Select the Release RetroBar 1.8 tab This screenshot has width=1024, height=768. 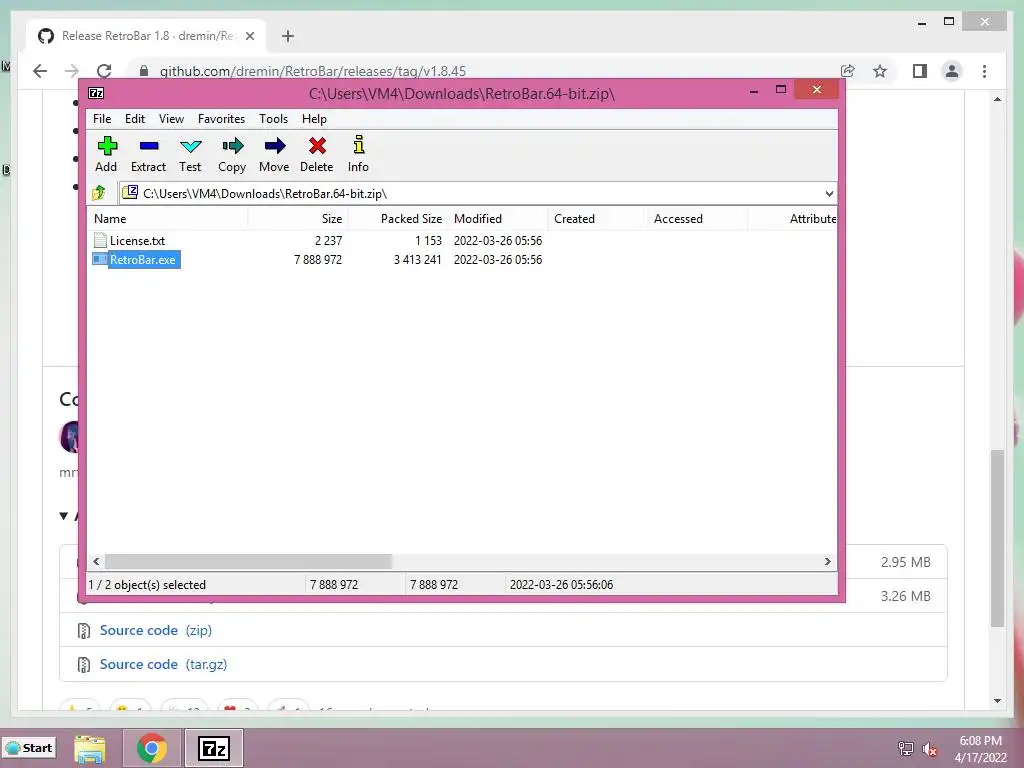148,36
